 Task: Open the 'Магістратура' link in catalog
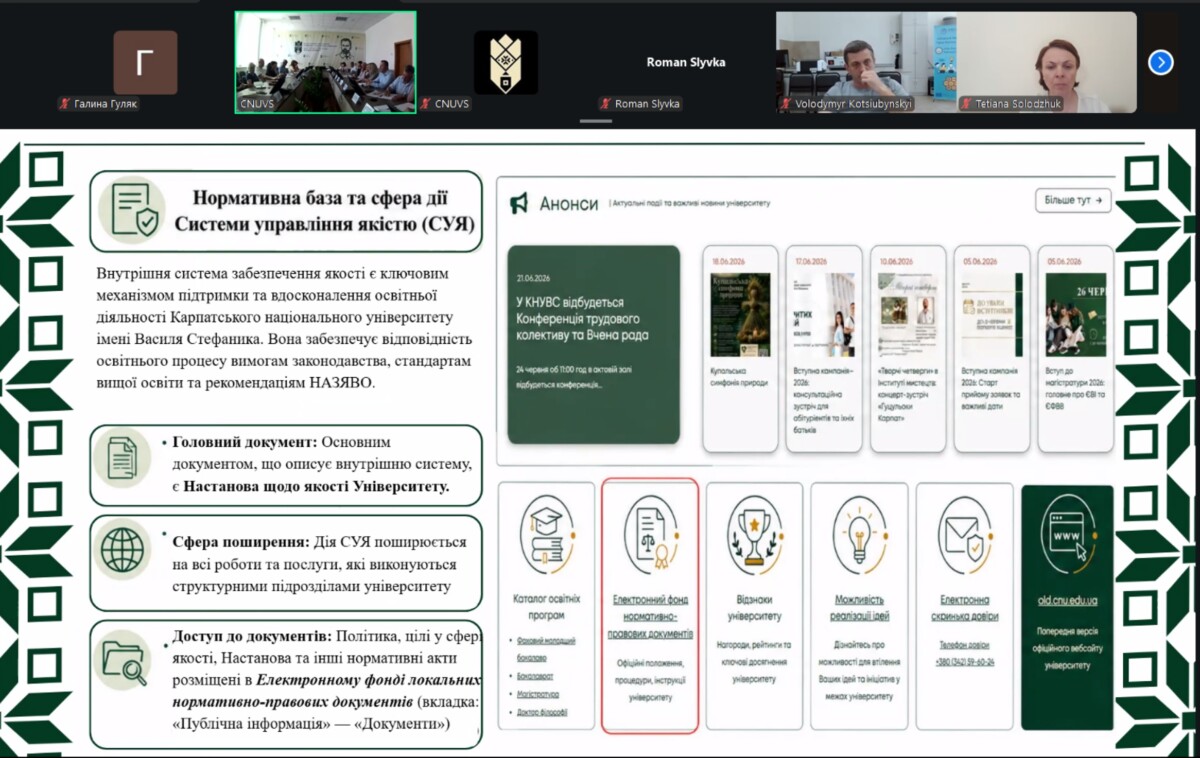[x=538, y=694]
